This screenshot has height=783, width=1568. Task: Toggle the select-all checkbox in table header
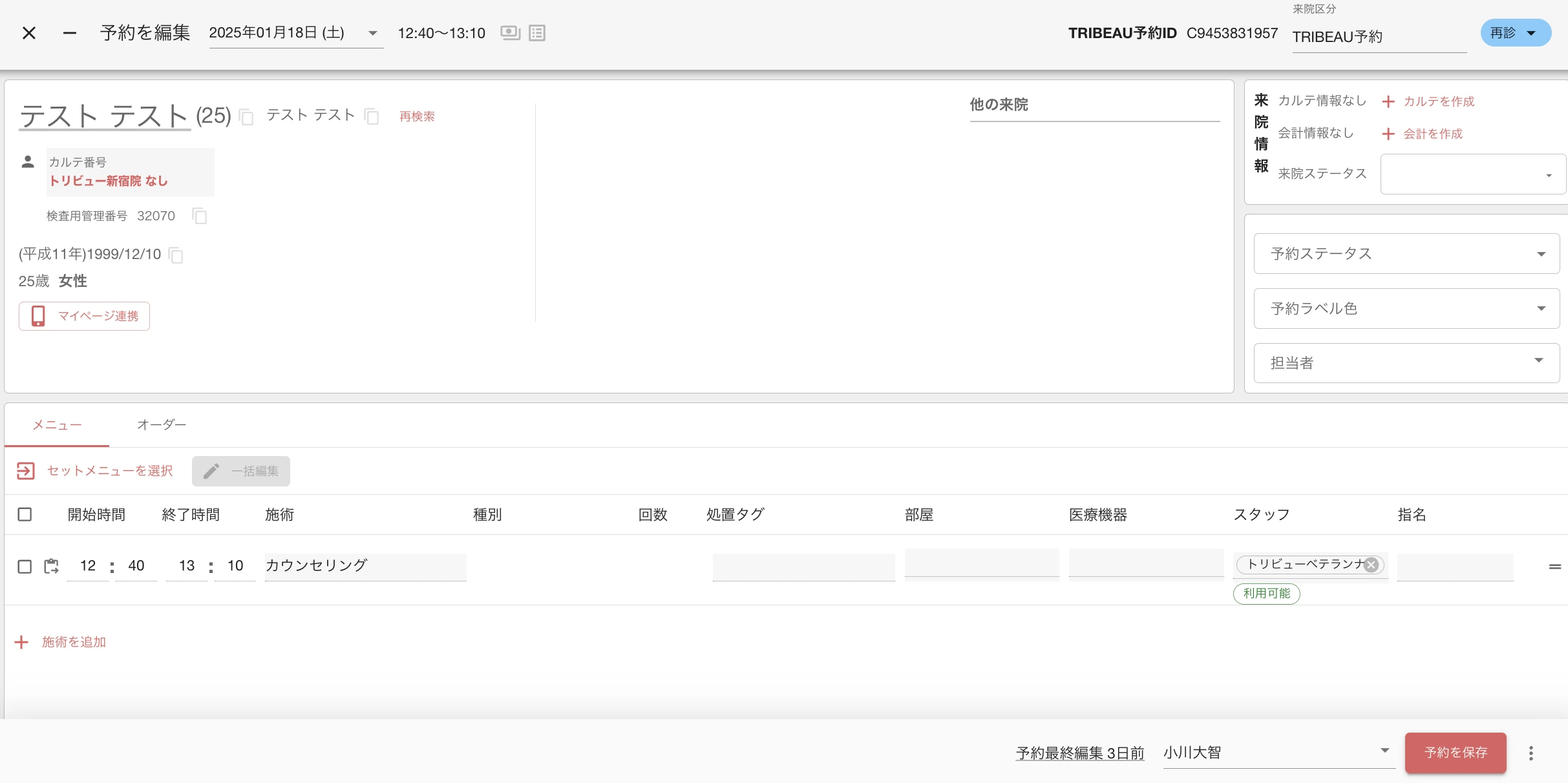[25, 514]
